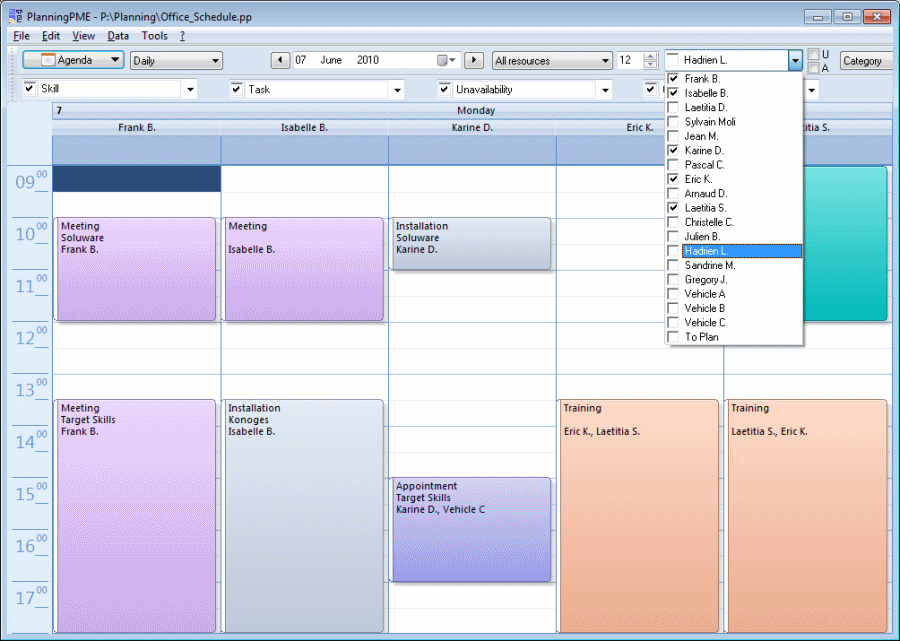
Task: Click the Isabelle B. column header
Action: (x=304, y=127)
